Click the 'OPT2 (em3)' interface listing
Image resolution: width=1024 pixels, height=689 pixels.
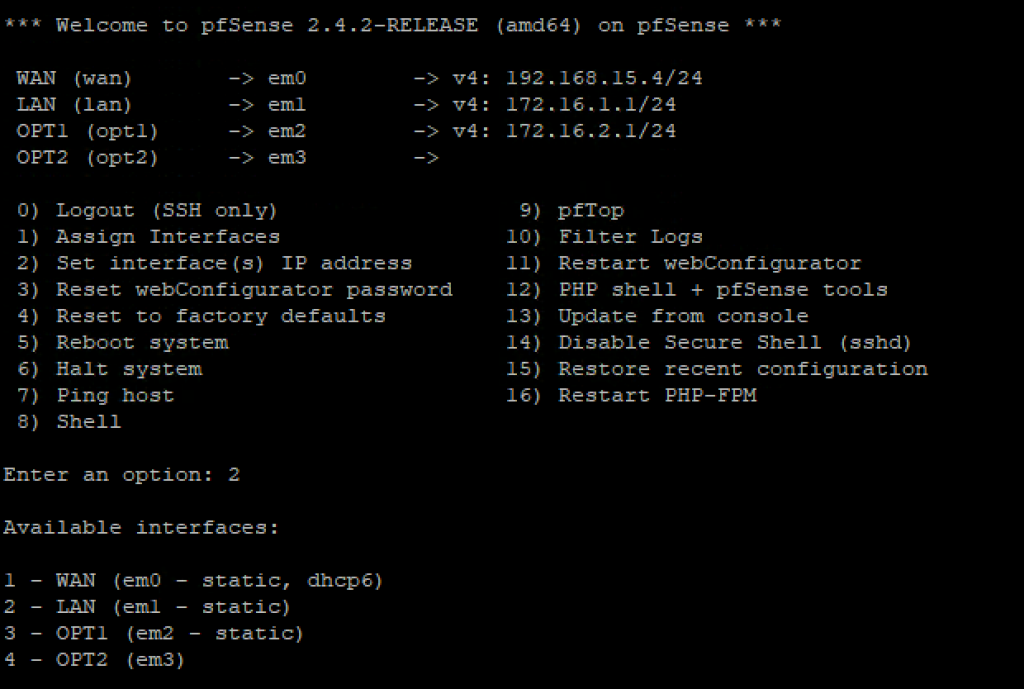pos(94,660)
